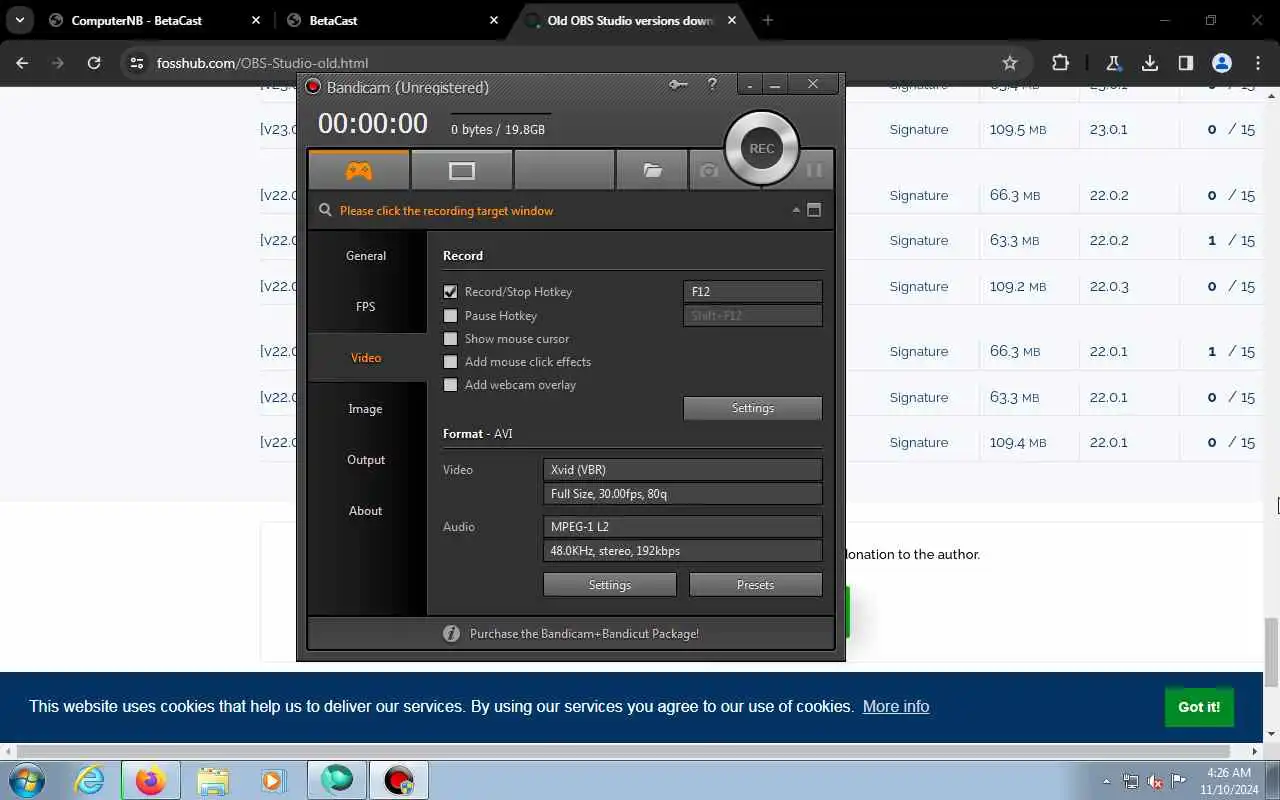
Task: Open Chrome profile avatar icon
Action: (x=1222, y=63)
